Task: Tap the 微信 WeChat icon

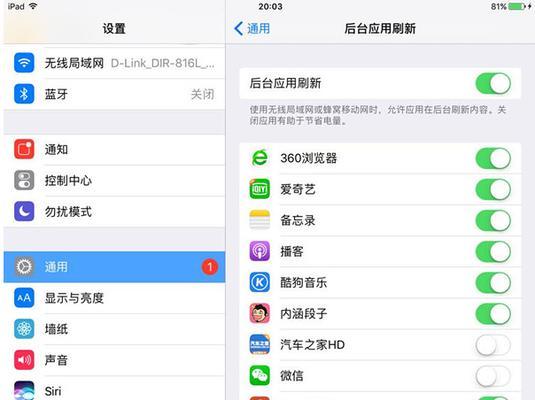Action: tap(260, 375)
